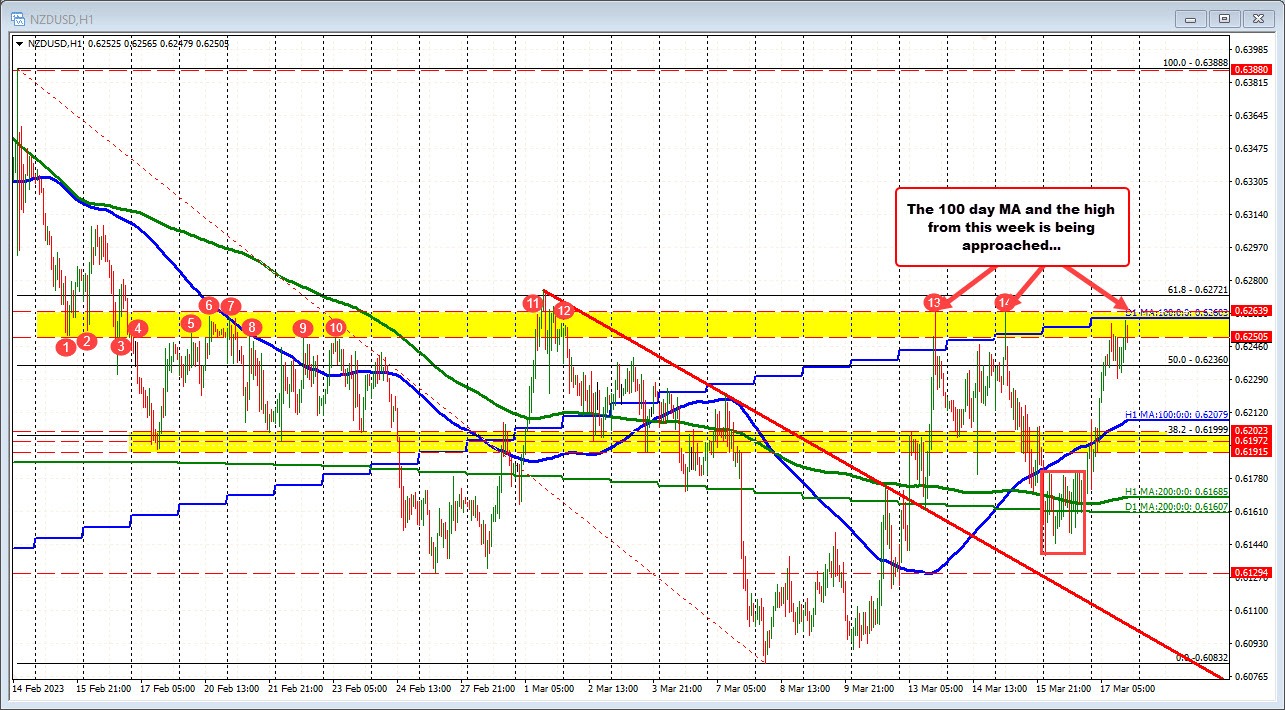Click the 0.60765 price scale value
The height and width of the screenshot is (710, 1285).
1251,676
